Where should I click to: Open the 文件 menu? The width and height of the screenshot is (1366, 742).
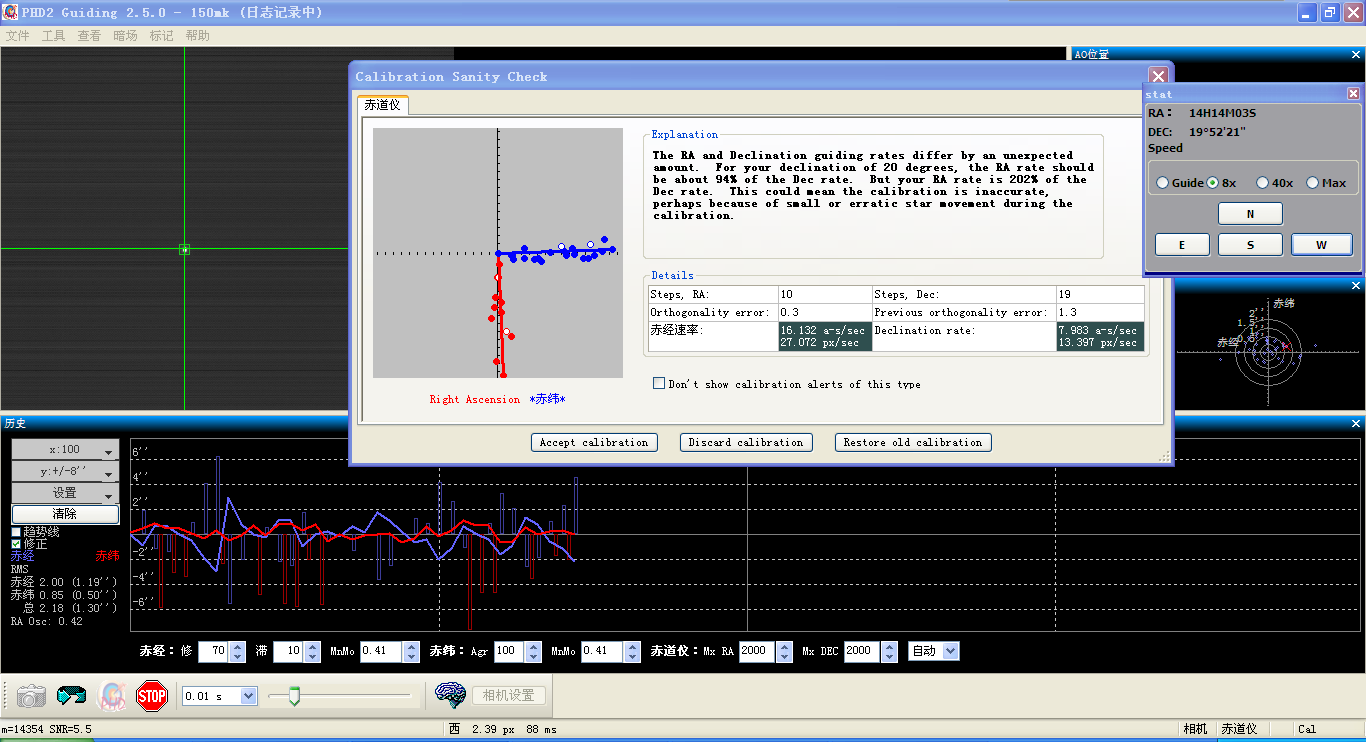pyautogui.click(x=18, y=36)
